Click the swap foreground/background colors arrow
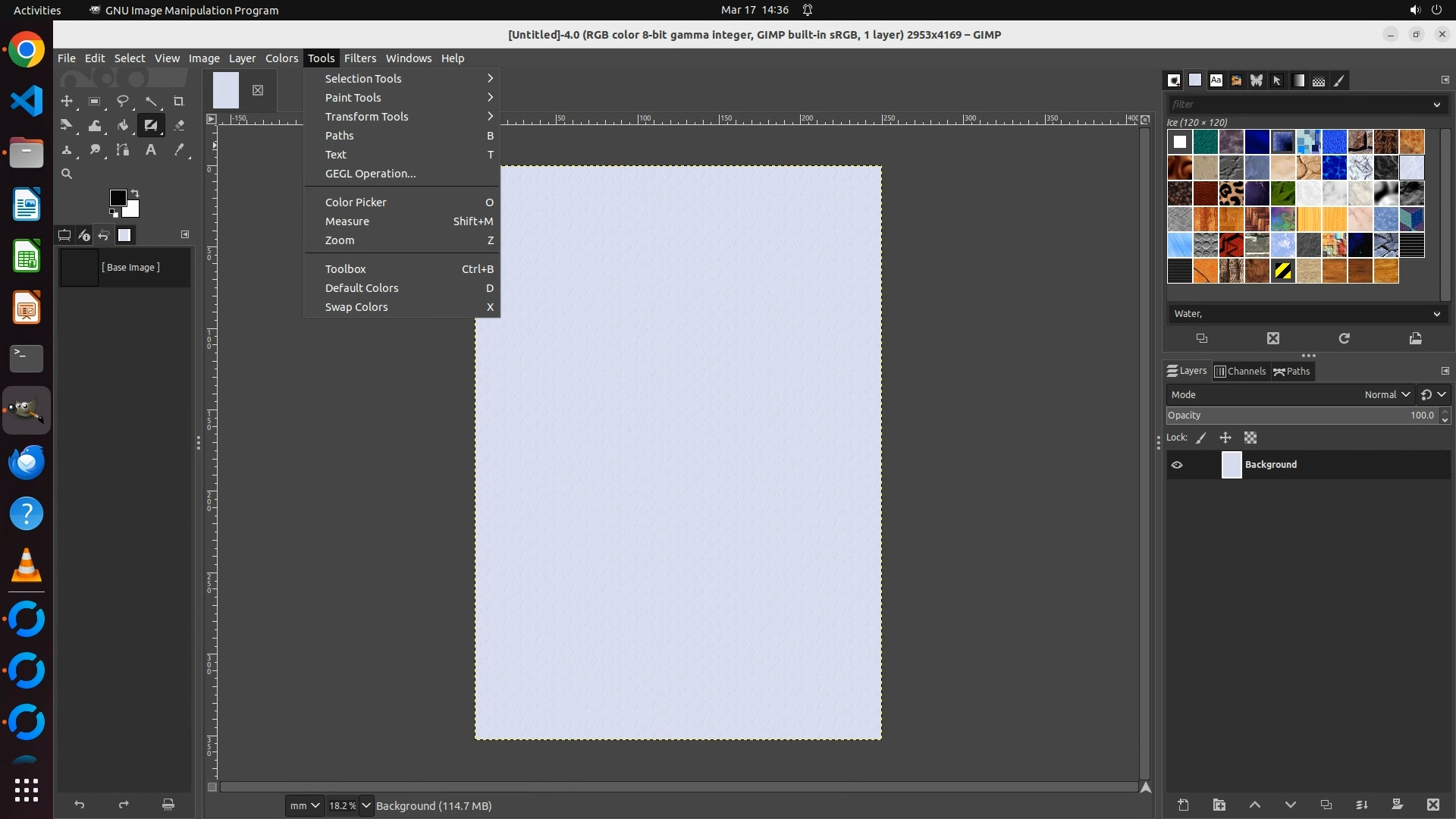Image resolution: width=1456 pixels, height=819 pixels. tap(135, 193)
